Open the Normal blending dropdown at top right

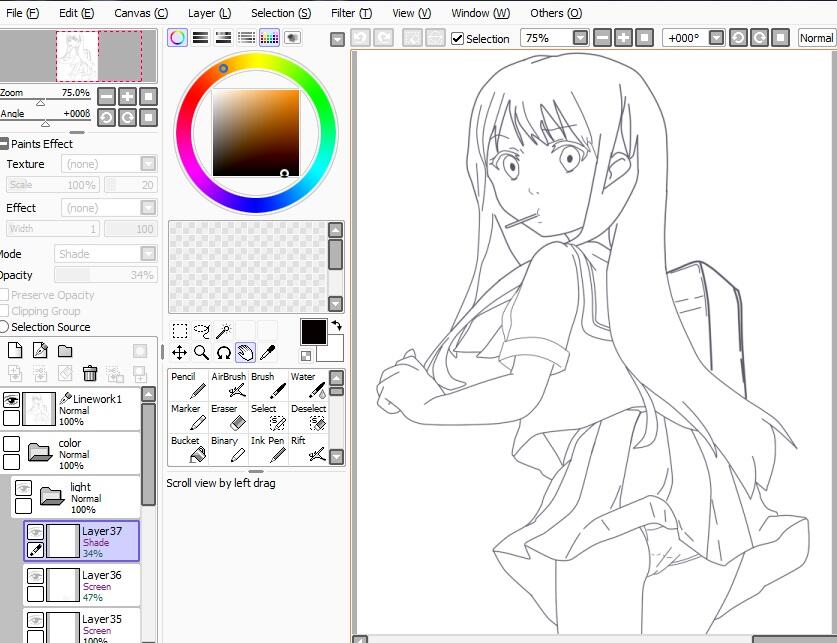click(817, 38)
